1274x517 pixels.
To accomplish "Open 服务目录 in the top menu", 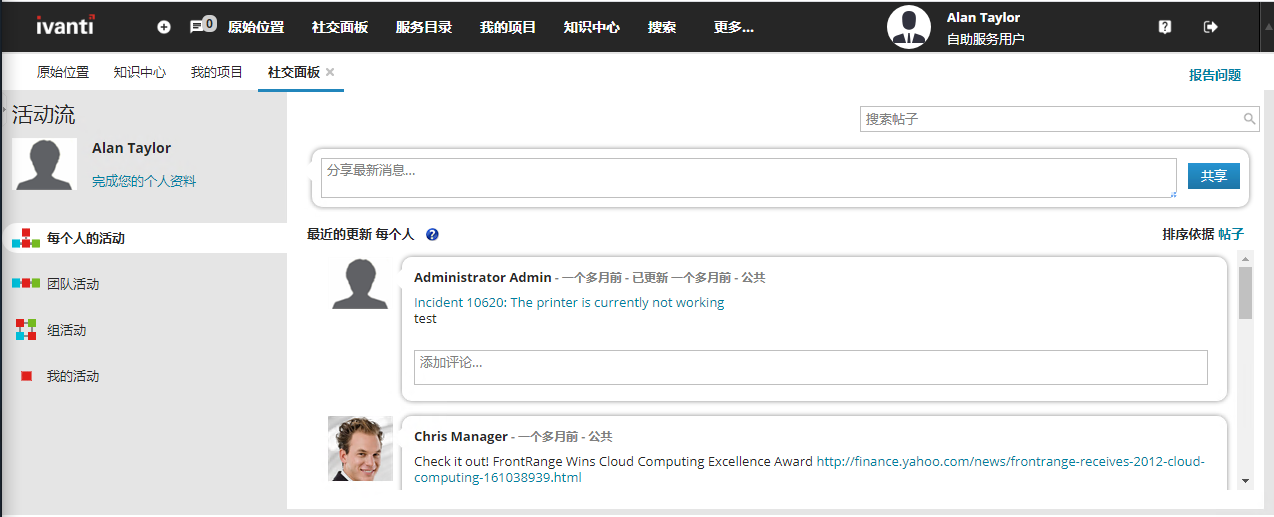I will (424, 27).
